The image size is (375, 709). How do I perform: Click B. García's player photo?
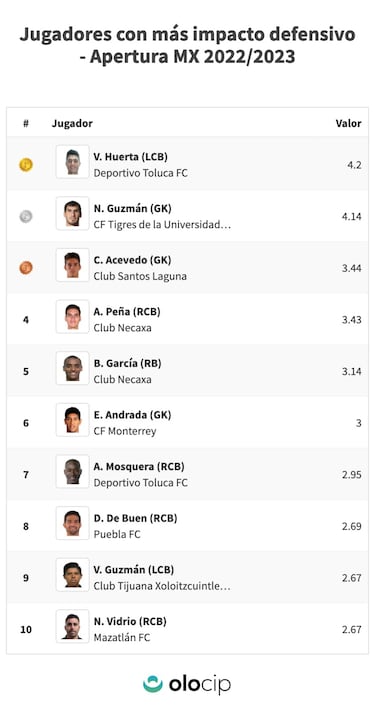[x=72, y=368]
